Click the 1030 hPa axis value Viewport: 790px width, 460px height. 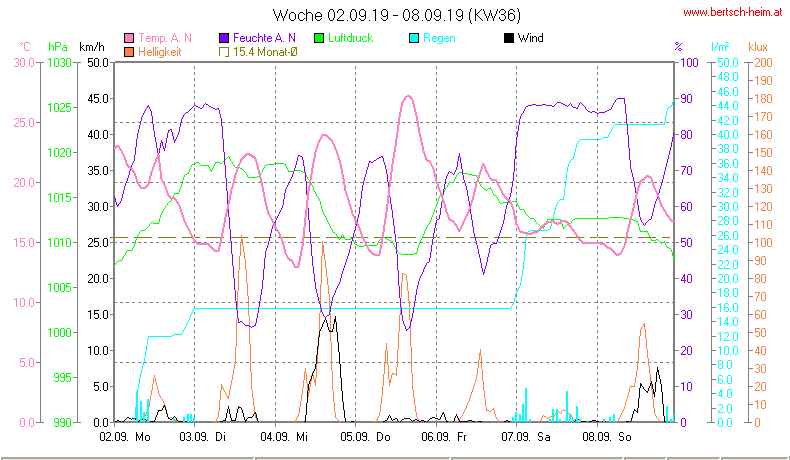pos(59,63)
